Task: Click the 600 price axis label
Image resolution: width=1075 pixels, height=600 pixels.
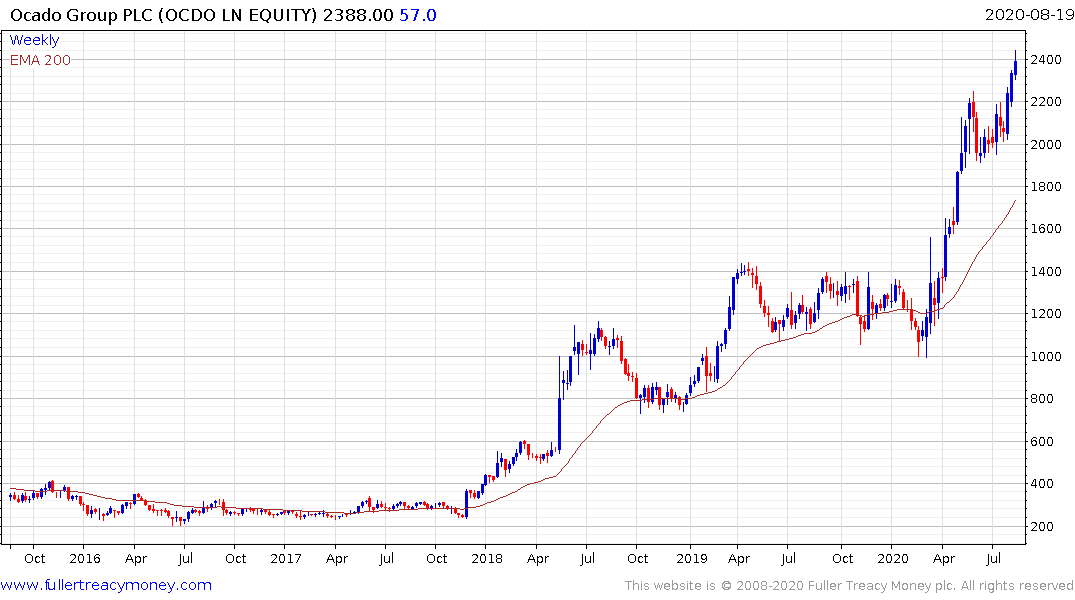Action: point(1042,442)
